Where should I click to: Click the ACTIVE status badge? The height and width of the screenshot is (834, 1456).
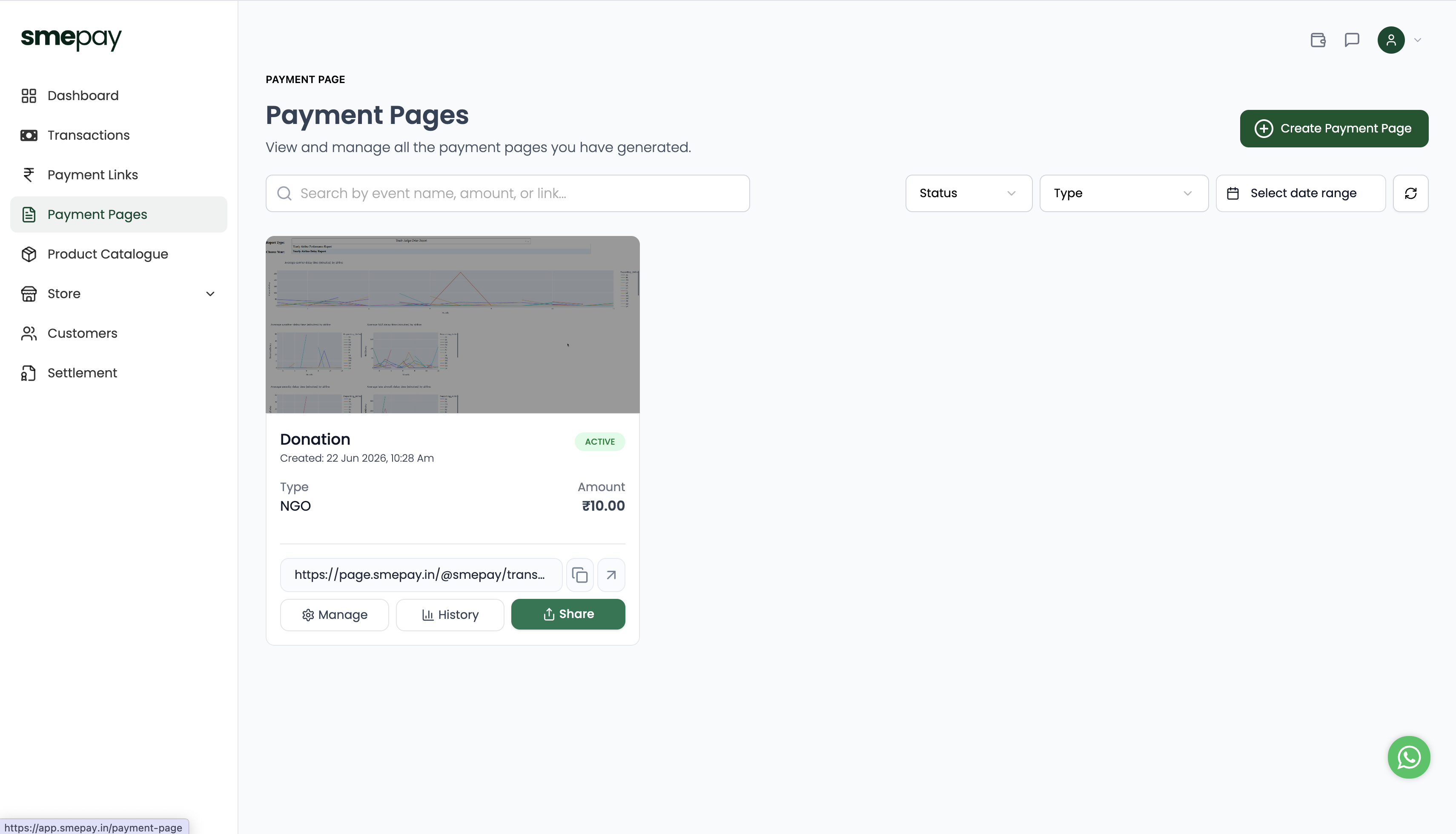click(x=600, y=442)
